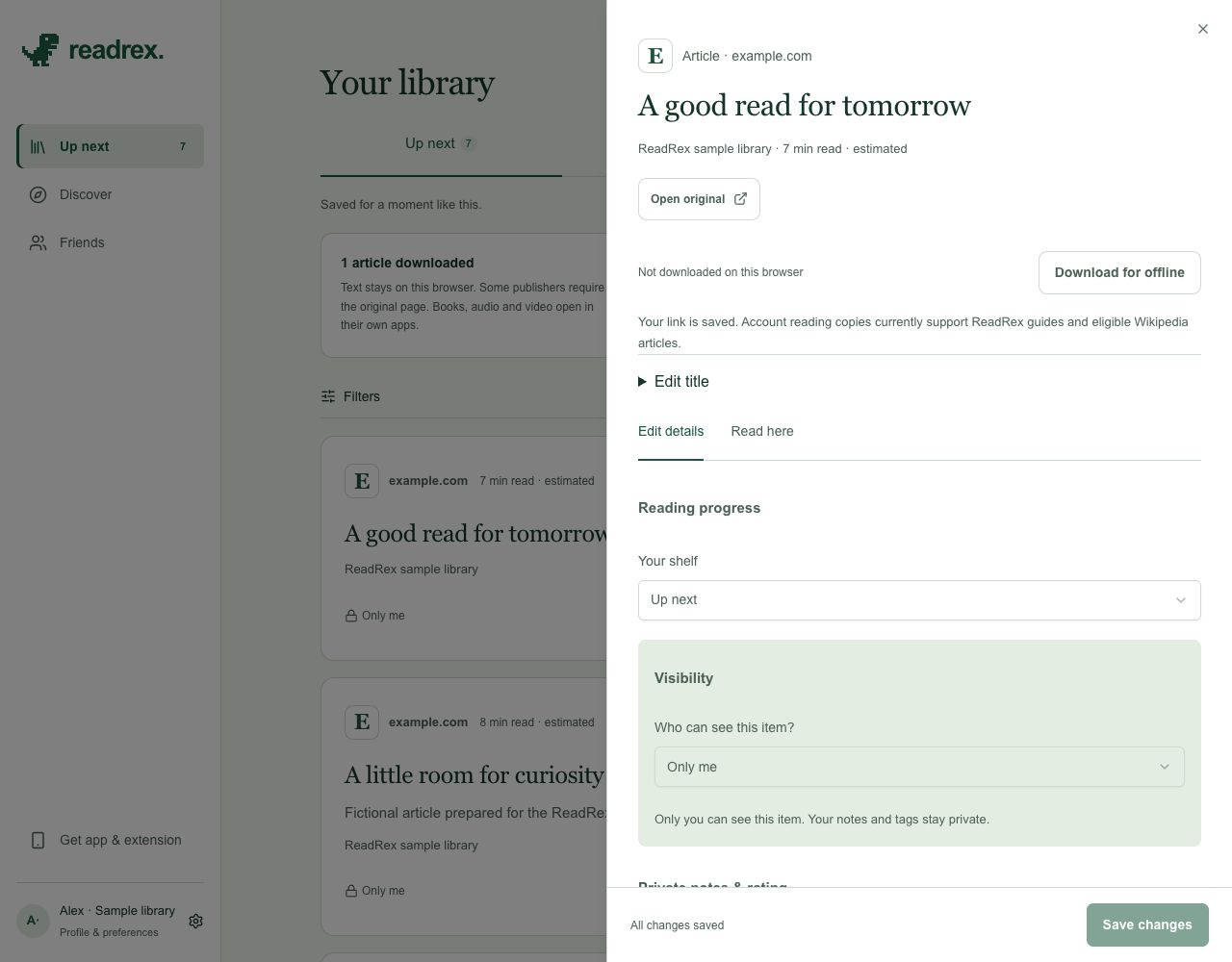Open A good read for tomorrow card title
The image size is (1232, 962).
point(475,534)
